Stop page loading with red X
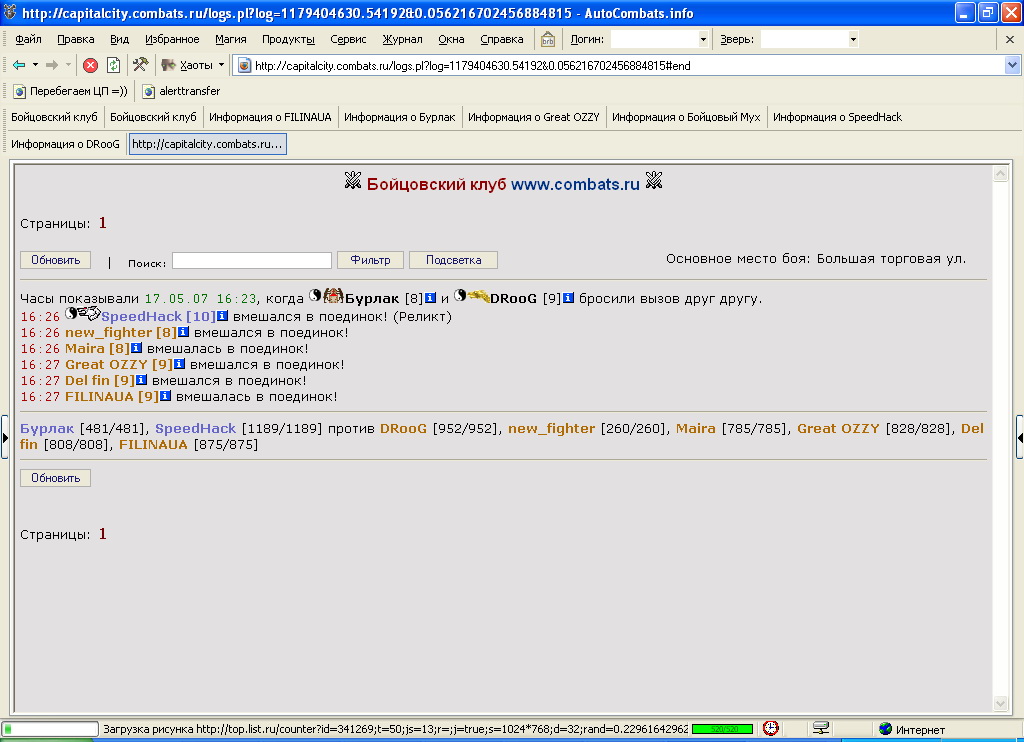Viewport: 1024px width, 742px height. [90, 65]
